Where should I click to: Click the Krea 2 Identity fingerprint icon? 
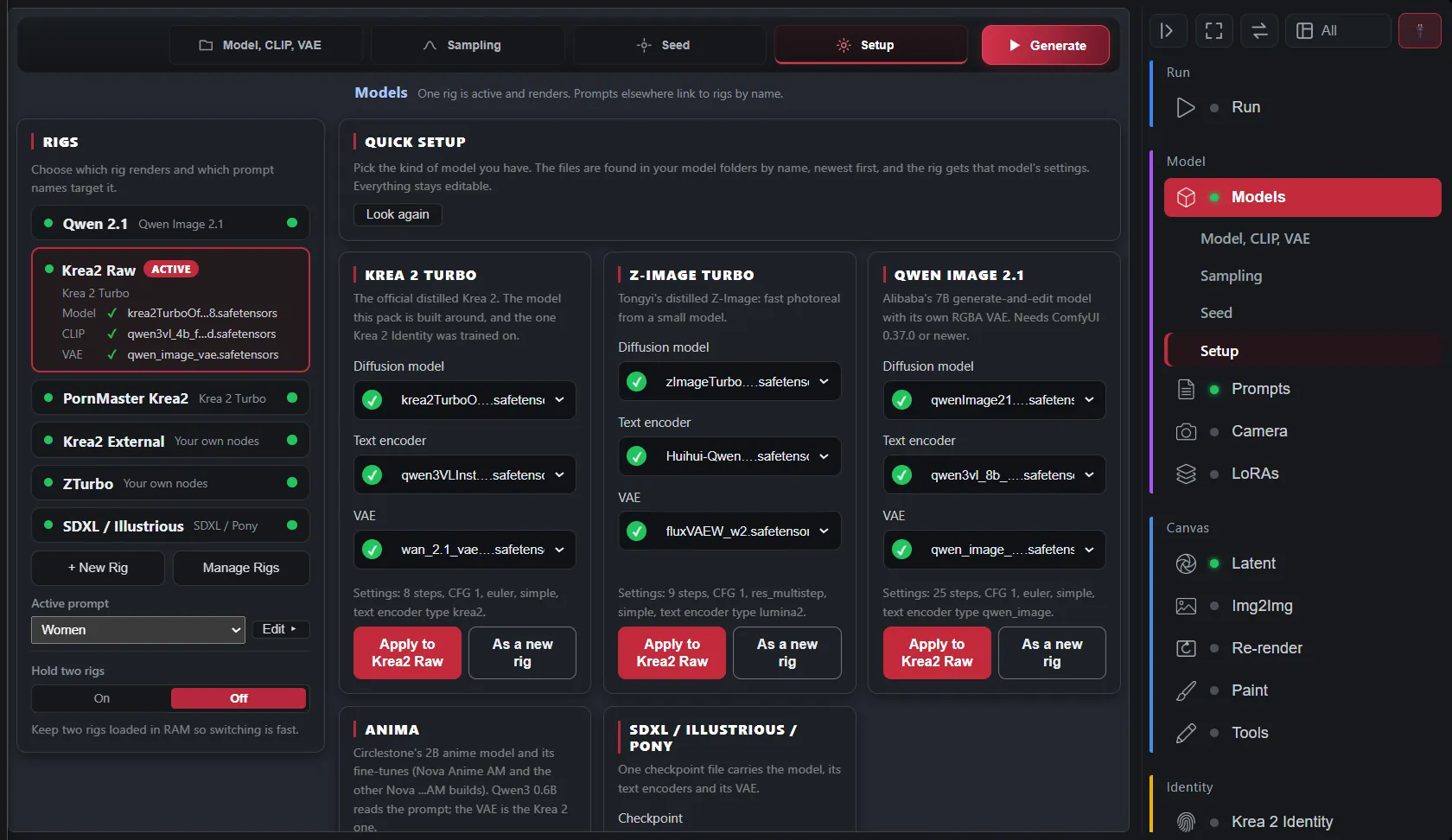pos(1186,822)
